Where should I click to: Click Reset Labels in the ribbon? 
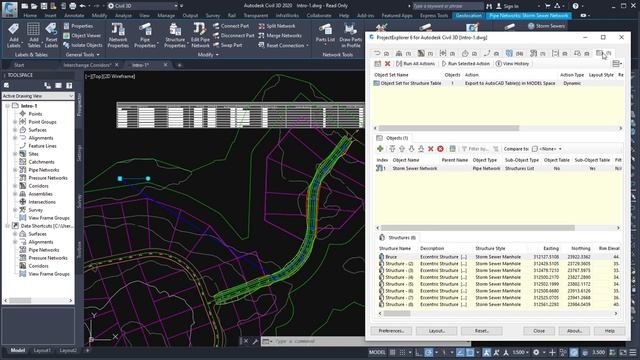tap(51, 36)
